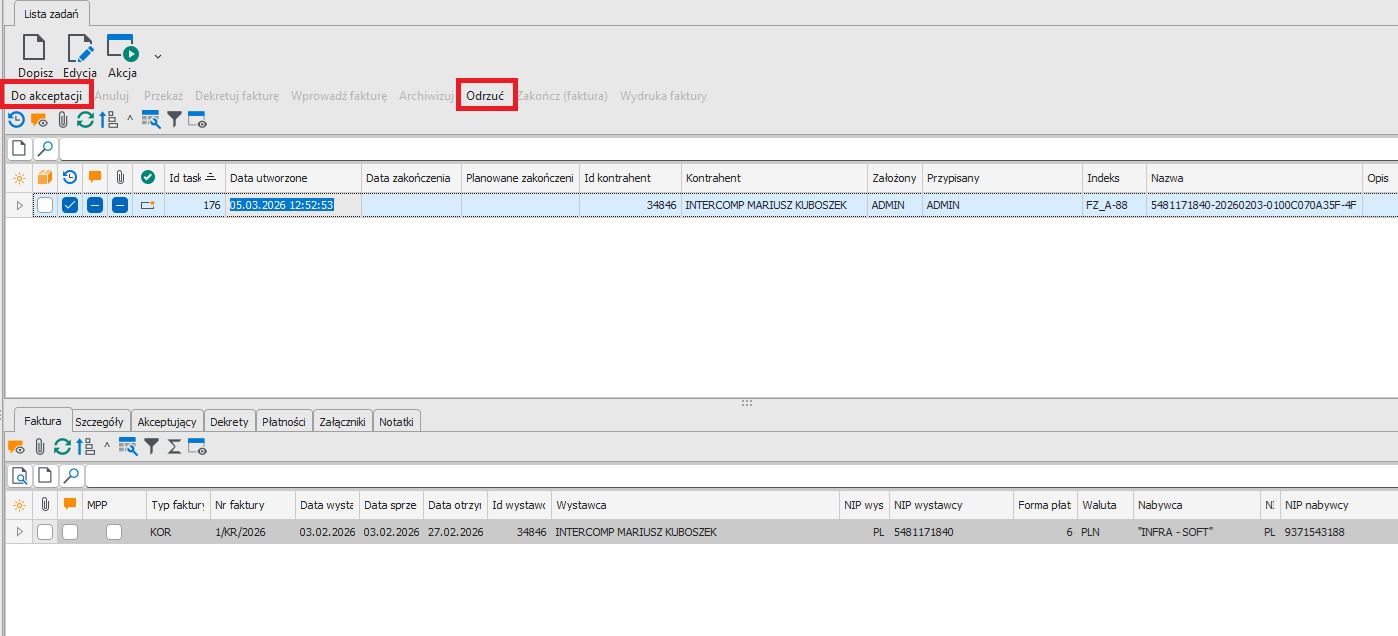Expand the task row 176 arrow
This screenshot has width=1398, height=636.
coord(19,205)
